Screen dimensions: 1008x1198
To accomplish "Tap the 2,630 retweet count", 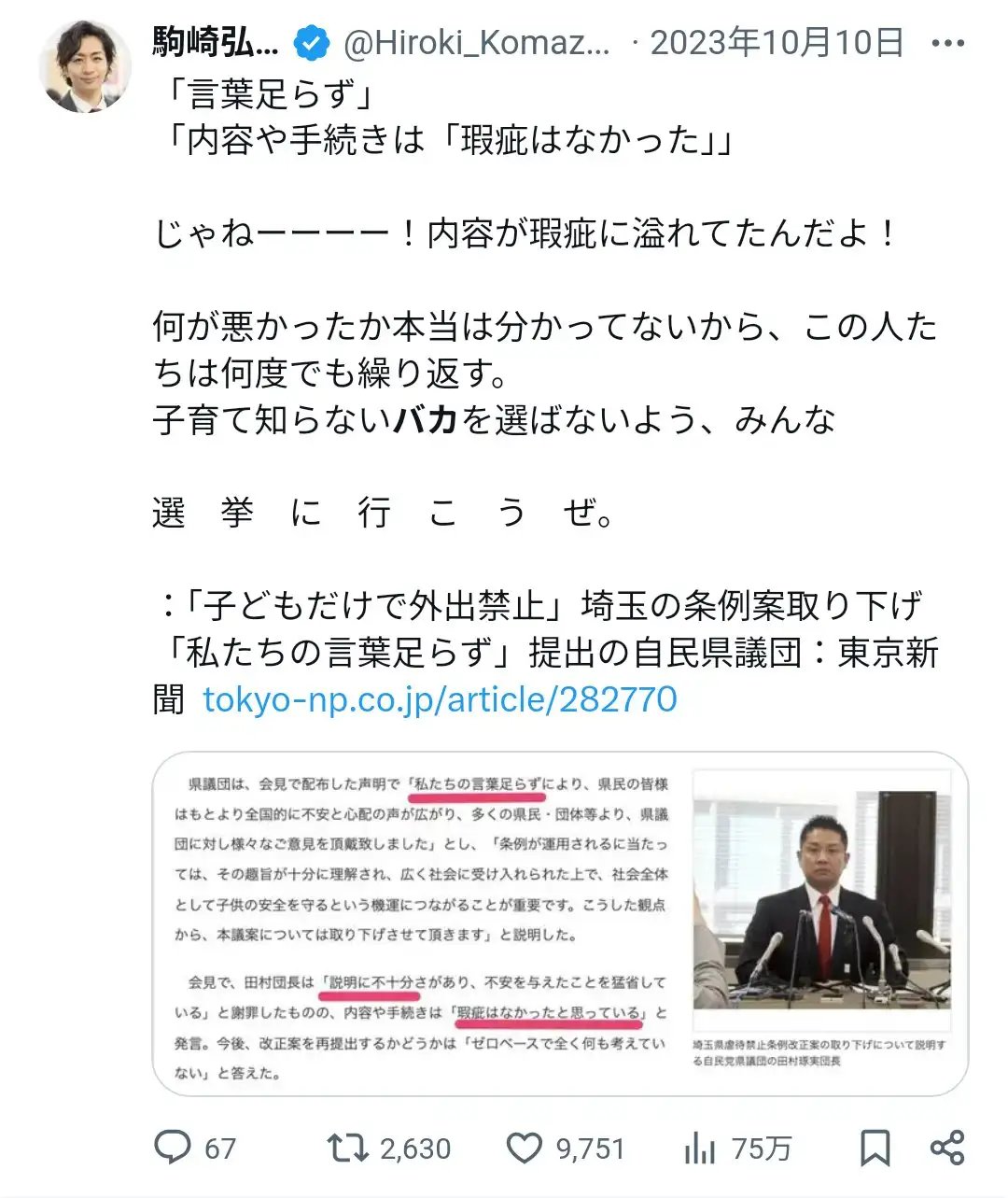I will (415, 1149).
